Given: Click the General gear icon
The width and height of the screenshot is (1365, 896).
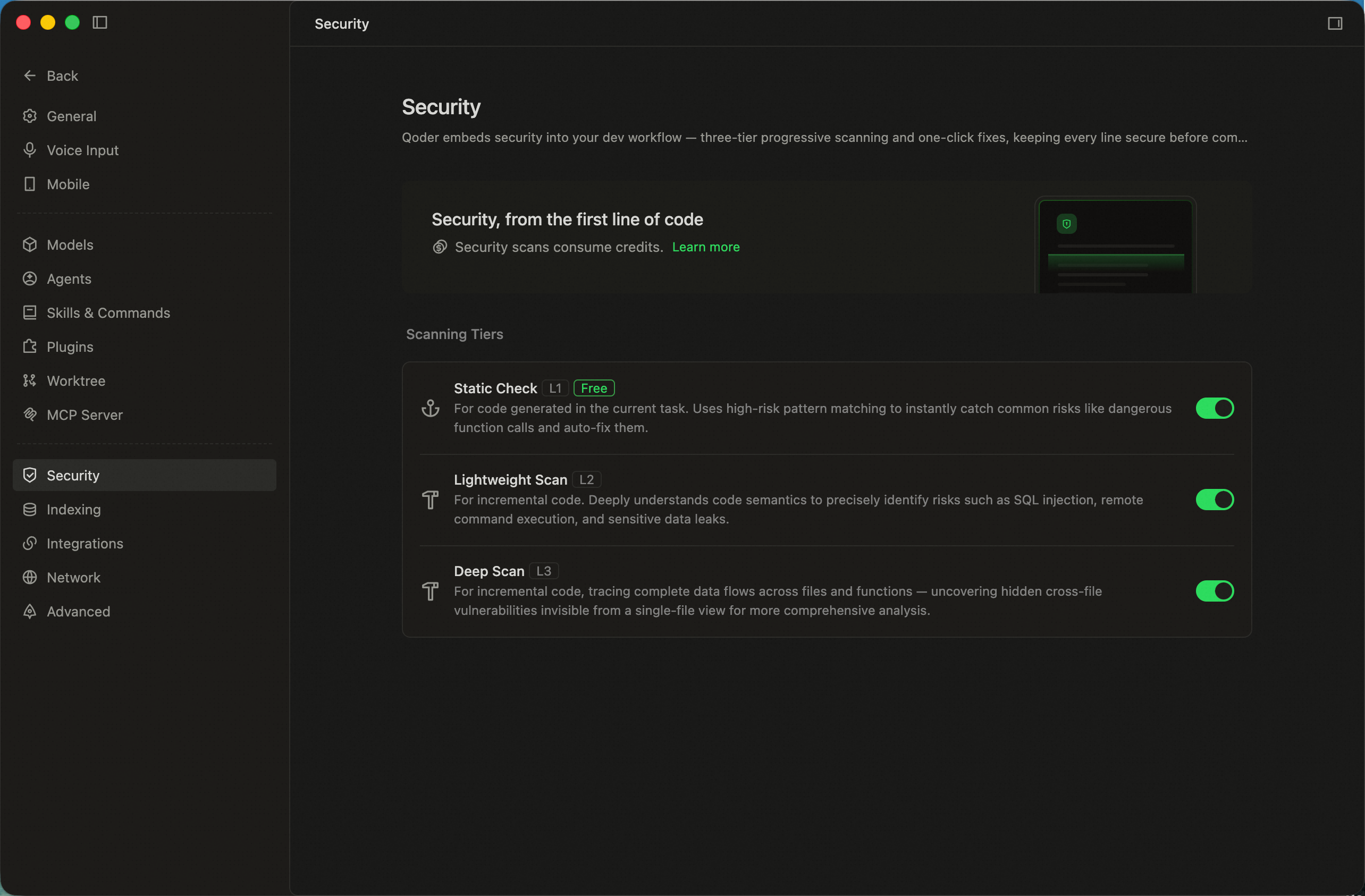Looking at the screenshot, I should pyautogui.click(x=30, y=116).
